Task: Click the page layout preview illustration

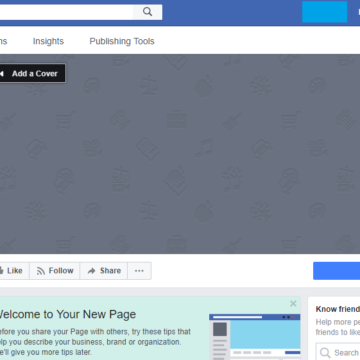Action: click(x=255, y=337)
